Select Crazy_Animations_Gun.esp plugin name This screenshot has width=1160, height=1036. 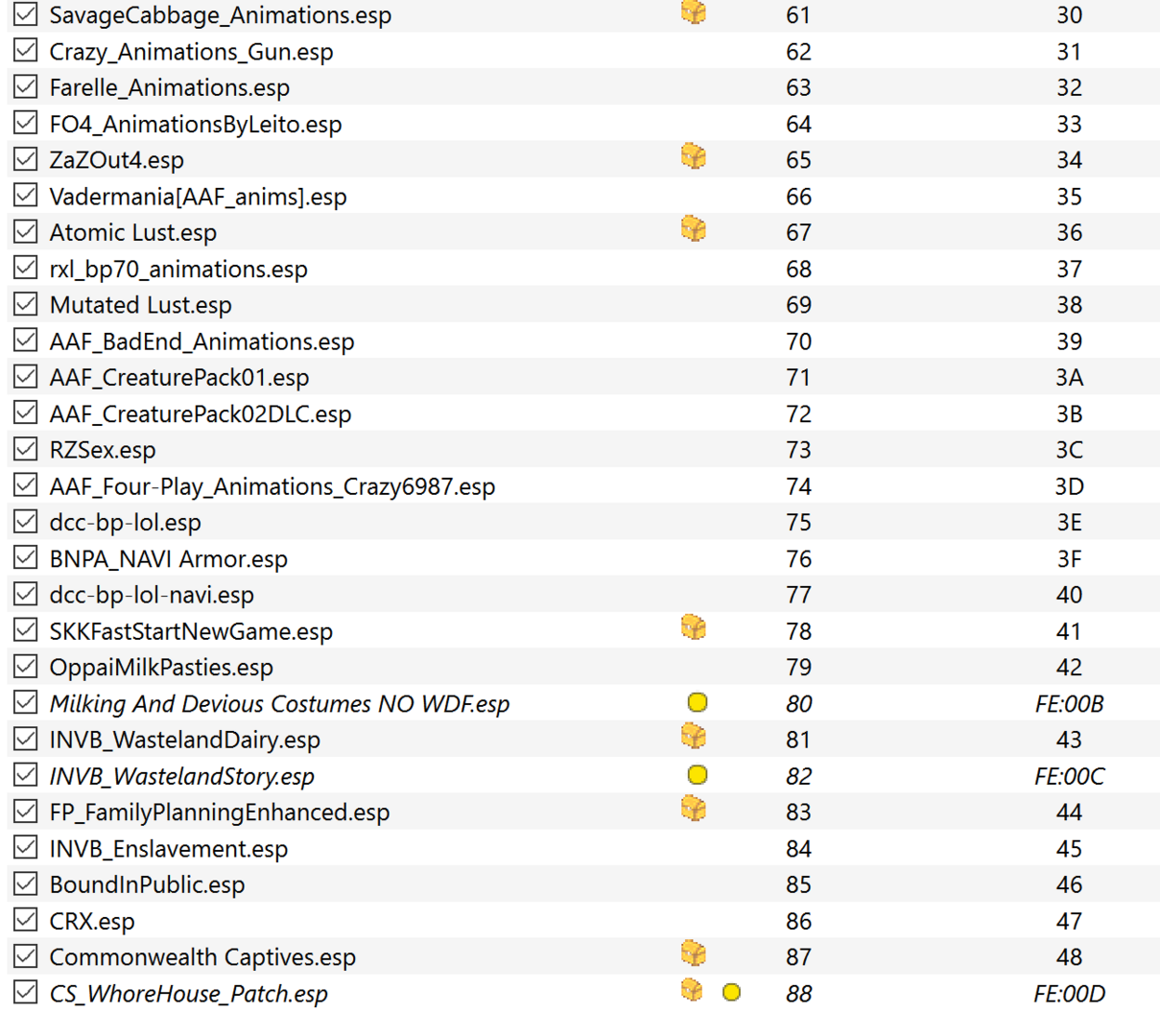click(191, 52)
